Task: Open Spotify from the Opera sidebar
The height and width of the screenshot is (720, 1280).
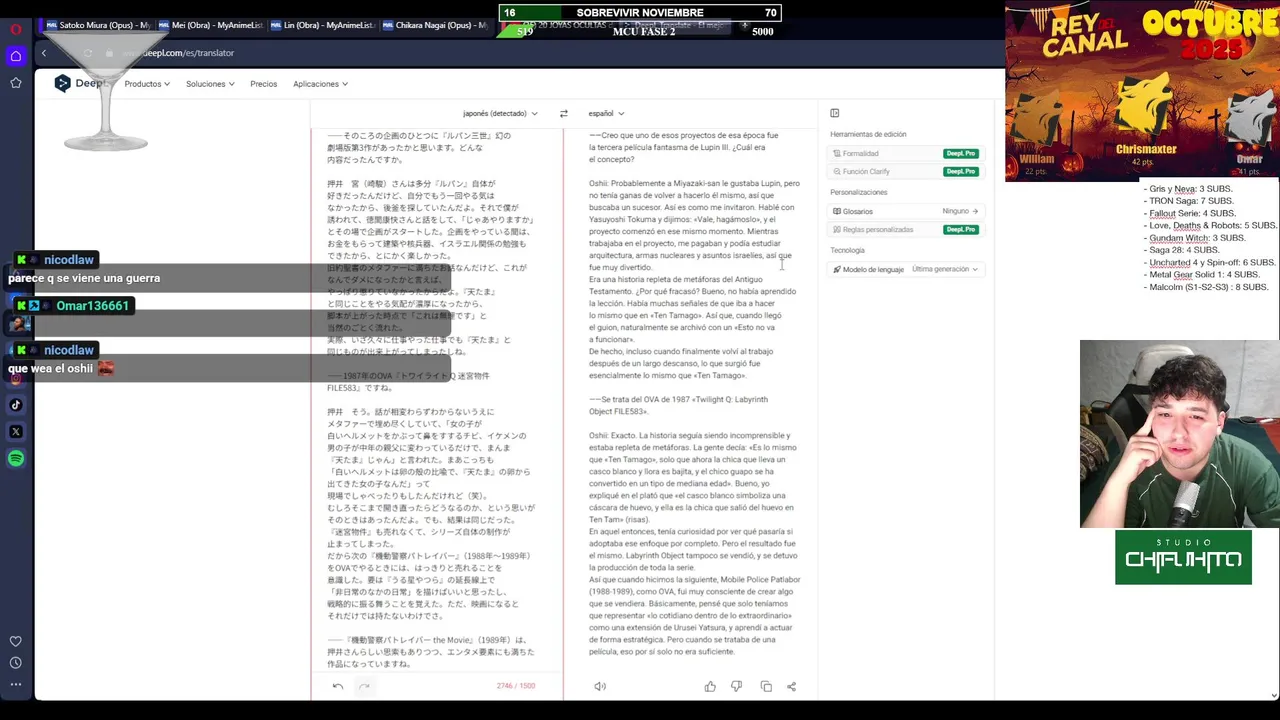Action: 15,458
